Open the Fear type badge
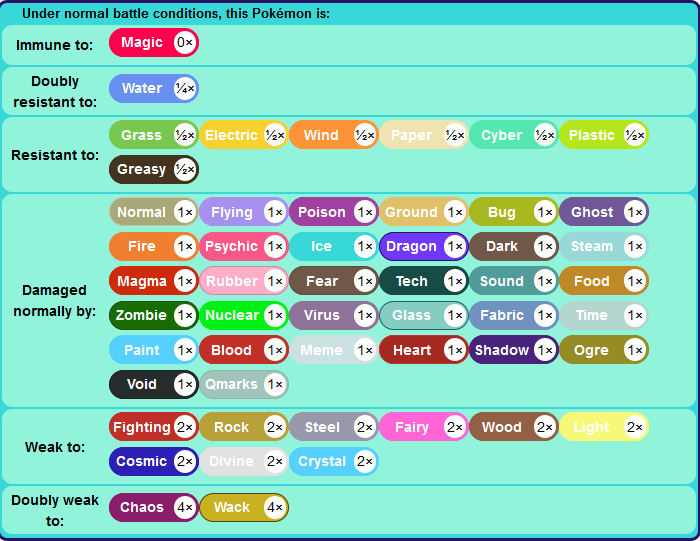Image resolution: width=700 pixels, height=541 pixels. (334, 281)
